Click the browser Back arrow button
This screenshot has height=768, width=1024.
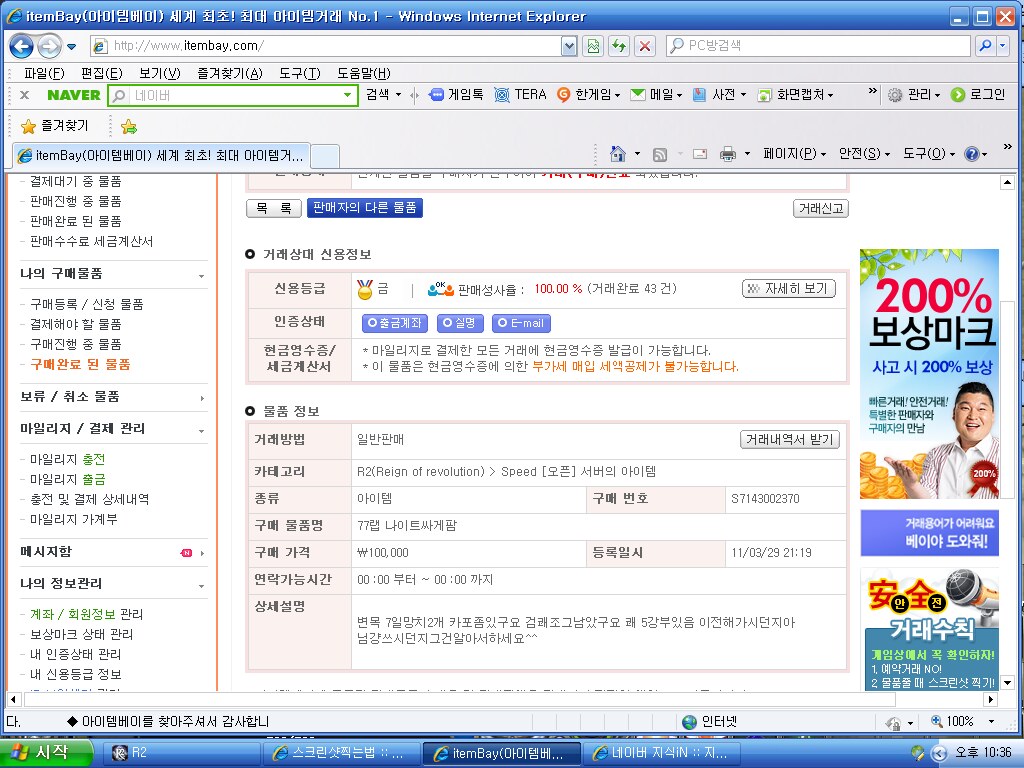coord(22,46)
